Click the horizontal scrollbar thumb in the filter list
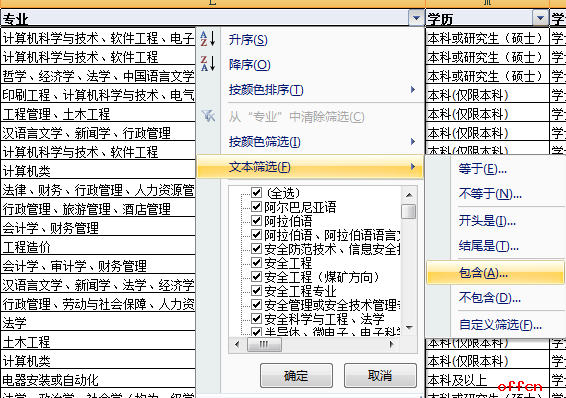 tap(264, 345)
